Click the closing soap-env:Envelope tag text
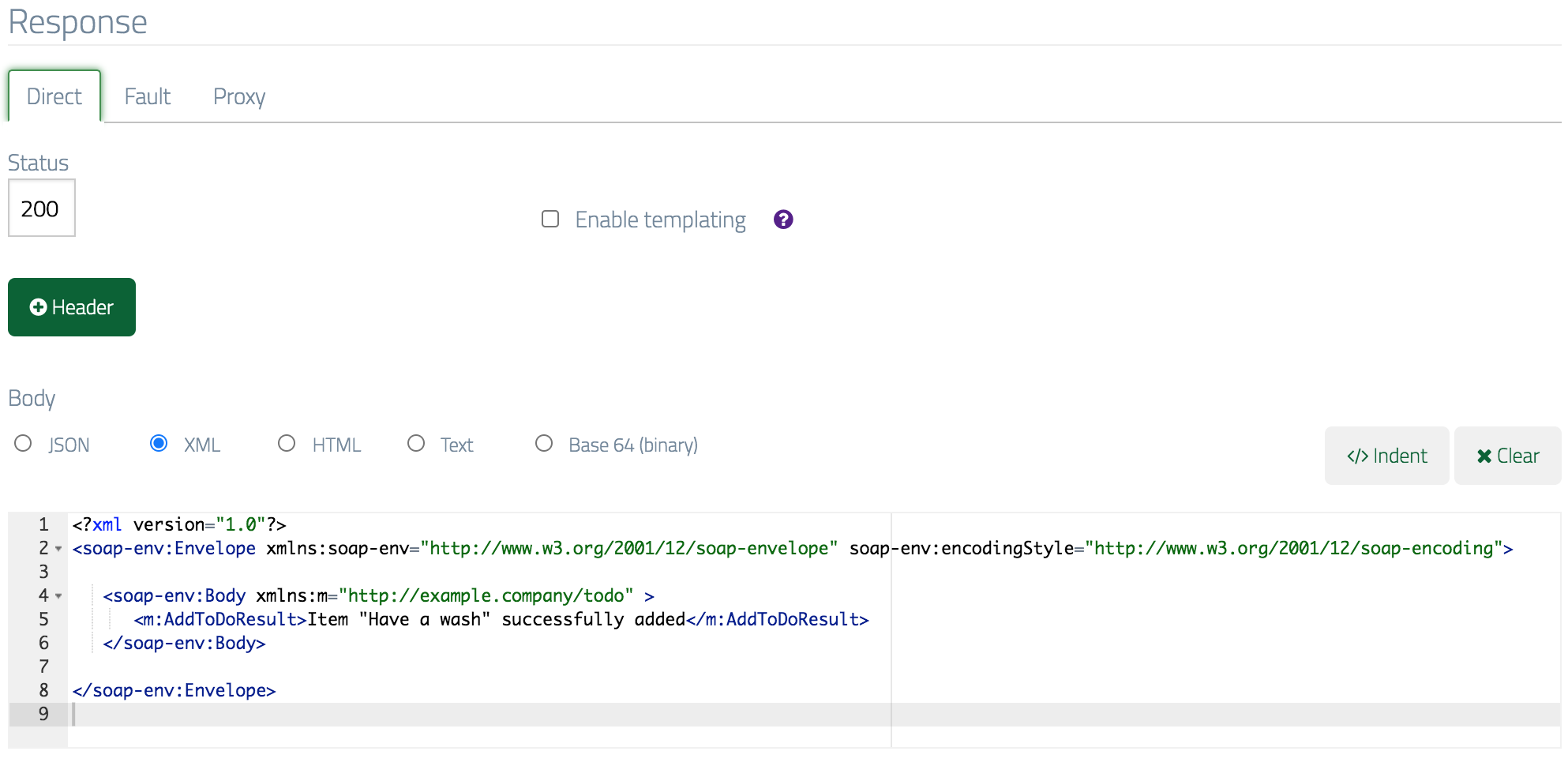Viewport: 1568px width, 766px height. (174, 690)
